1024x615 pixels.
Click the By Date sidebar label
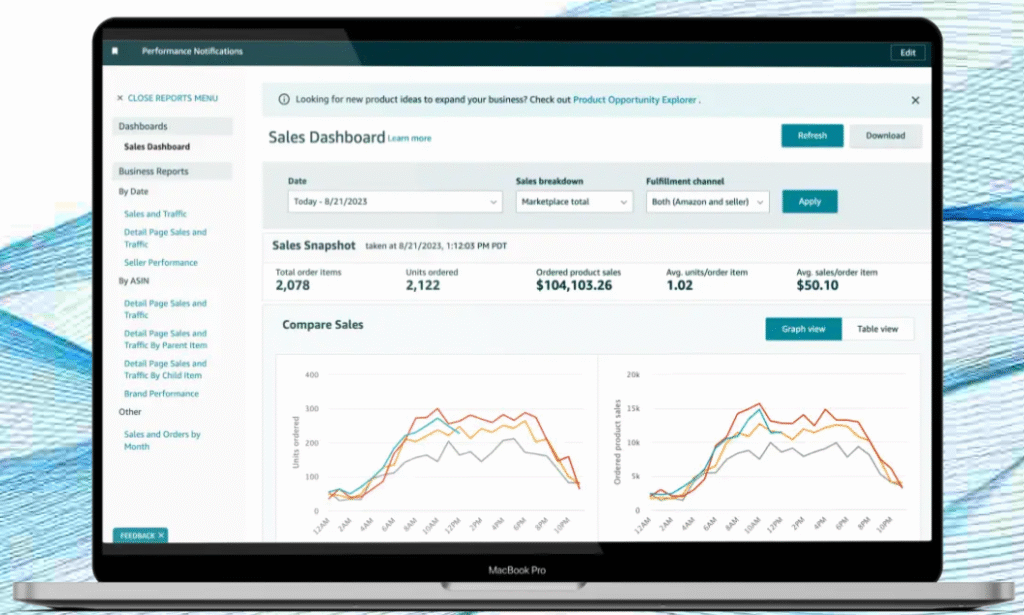[133, 191]
